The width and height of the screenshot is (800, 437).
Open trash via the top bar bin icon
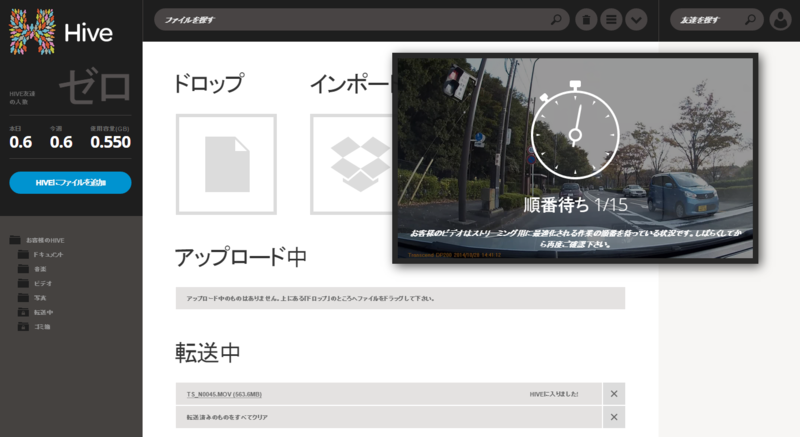click(586, 20)
